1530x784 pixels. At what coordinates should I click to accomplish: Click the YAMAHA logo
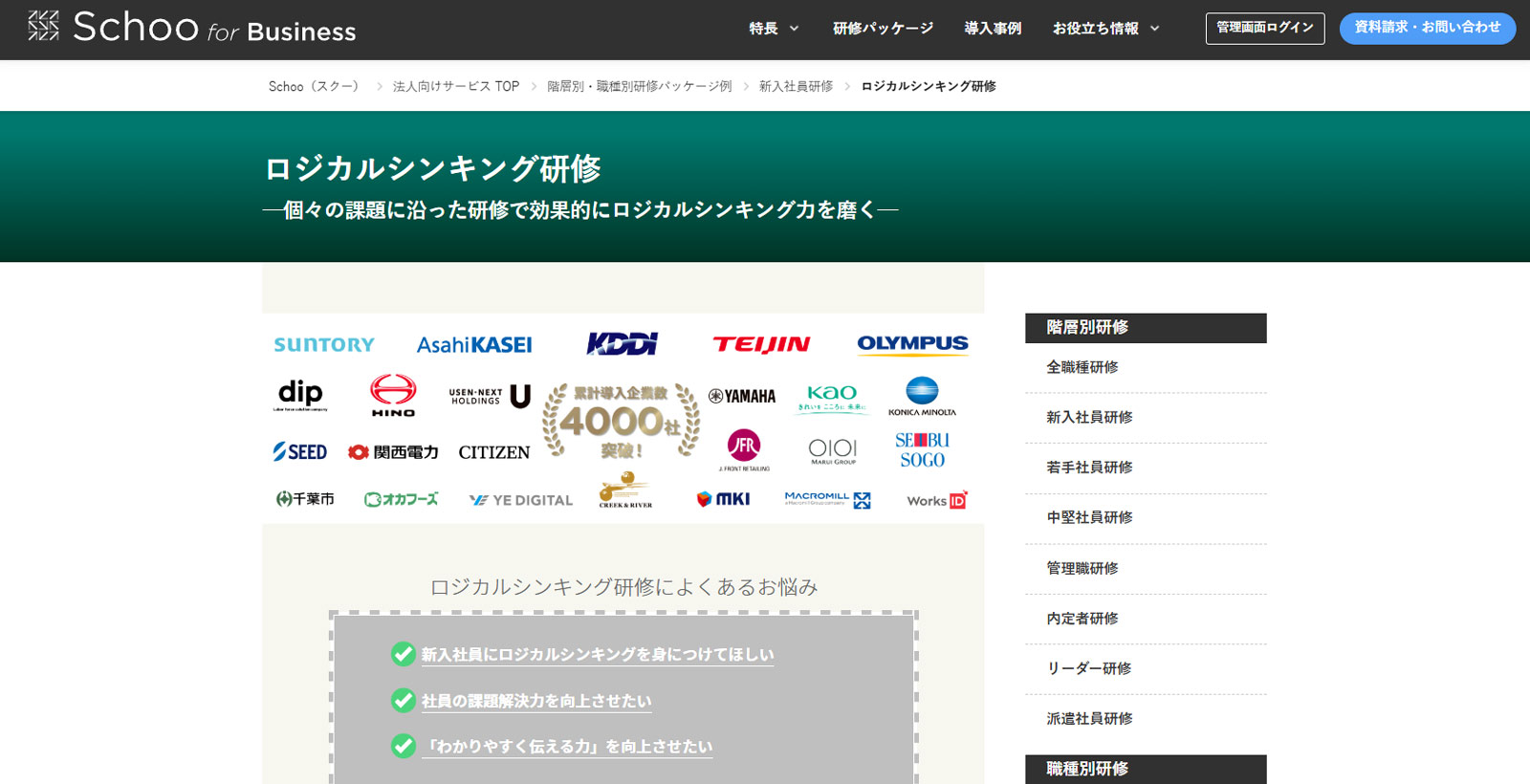point(742,396)
